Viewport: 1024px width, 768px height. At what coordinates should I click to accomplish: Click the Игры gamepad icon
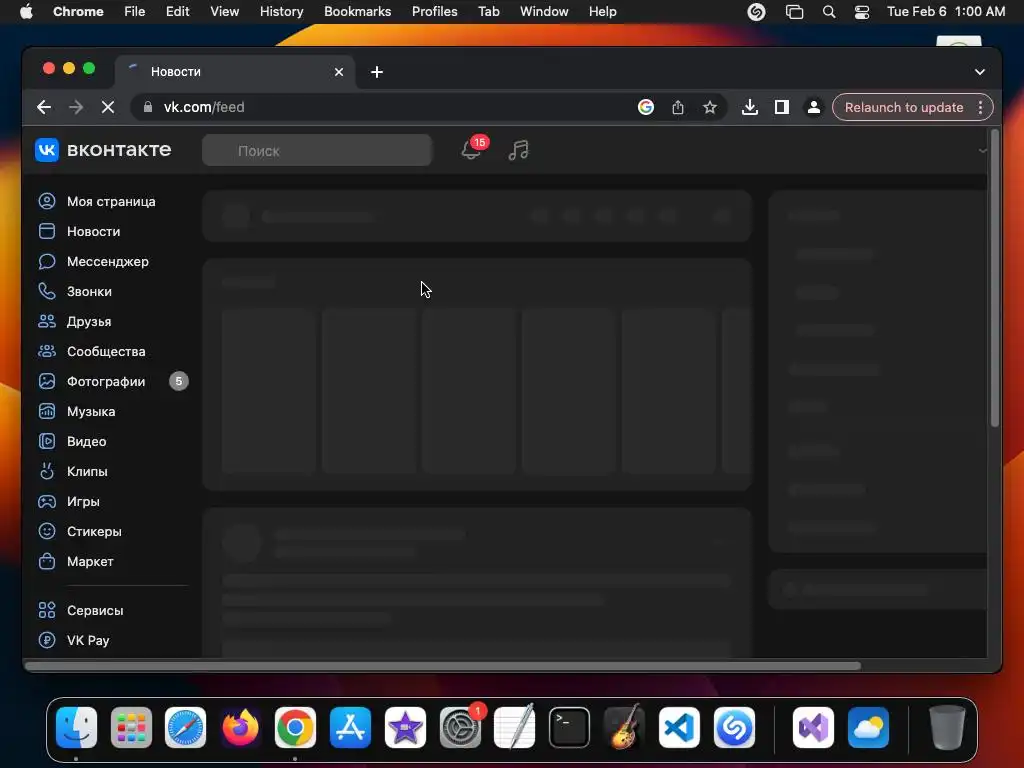pos(47,502)
